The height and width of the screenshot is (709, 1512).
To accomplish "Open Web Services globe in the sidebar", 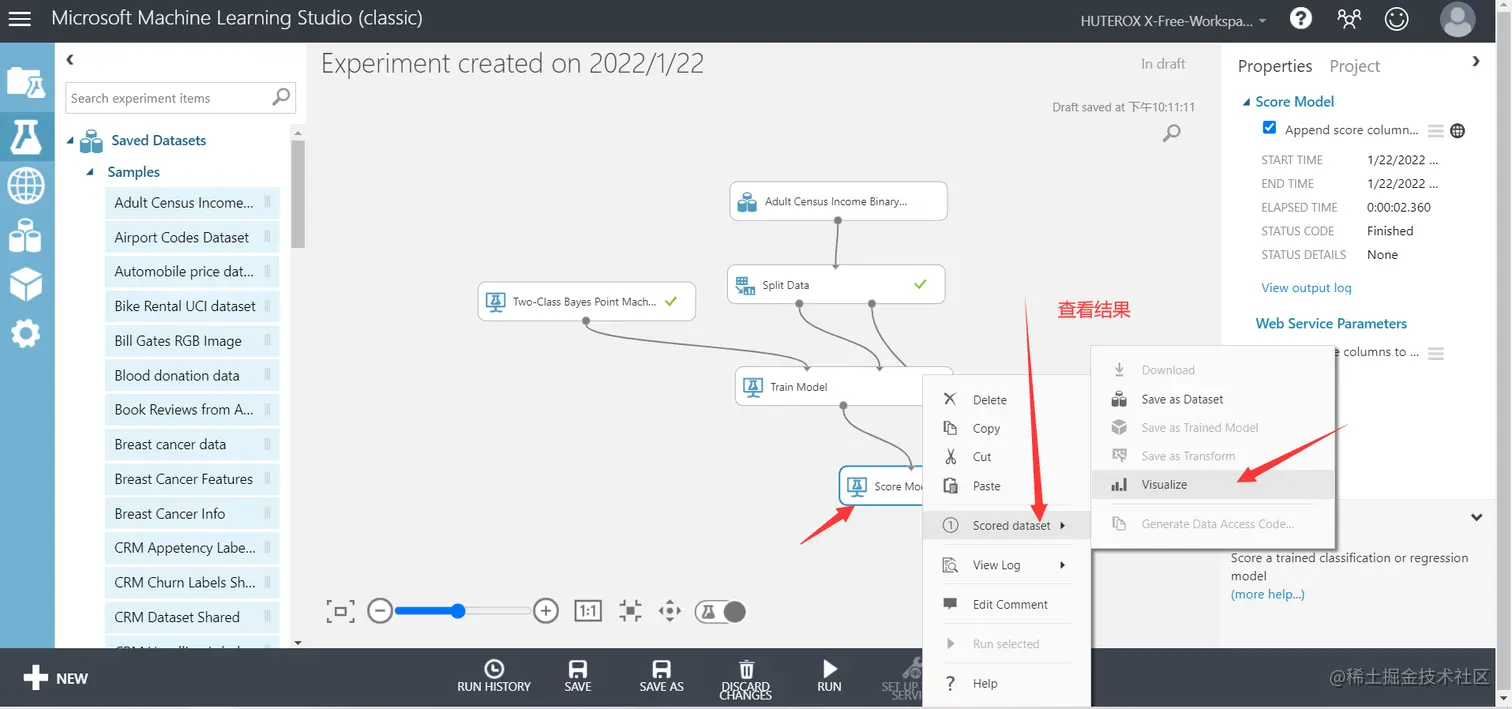I will tap(26, 185).
